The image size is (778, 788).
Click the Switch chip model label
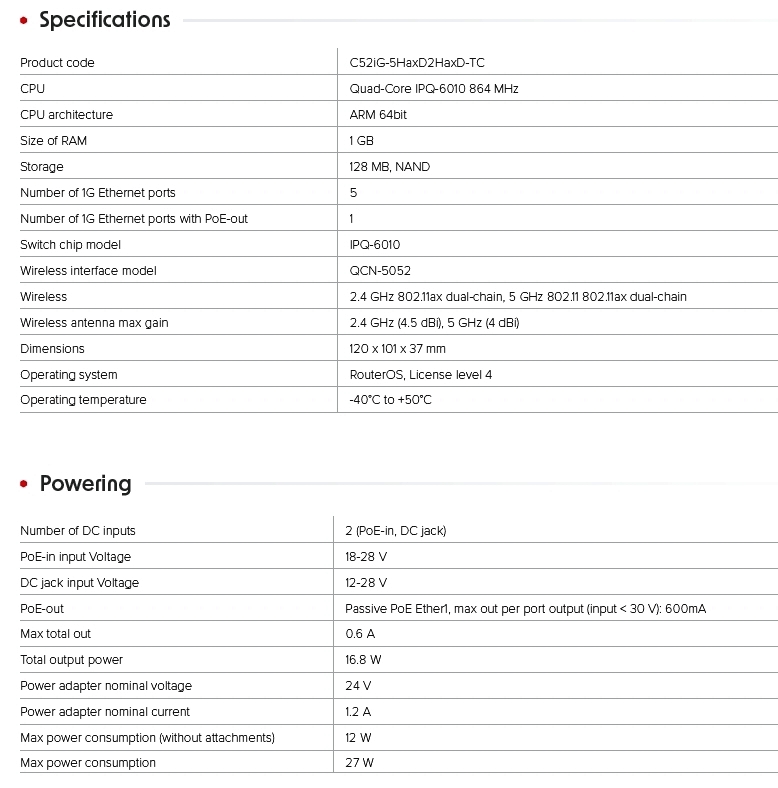tap(70, 245)
